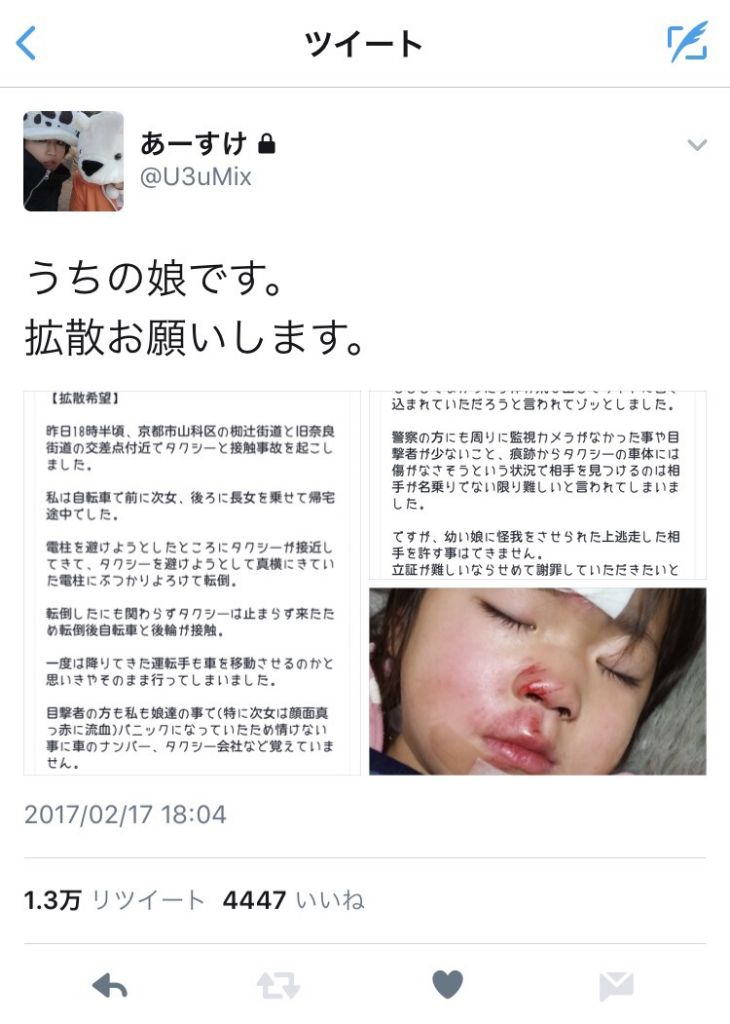View the 1.3万 リツイート list
Viewport: 730px width, 1024px height.
pyautogui.click(x=114, y=900)
